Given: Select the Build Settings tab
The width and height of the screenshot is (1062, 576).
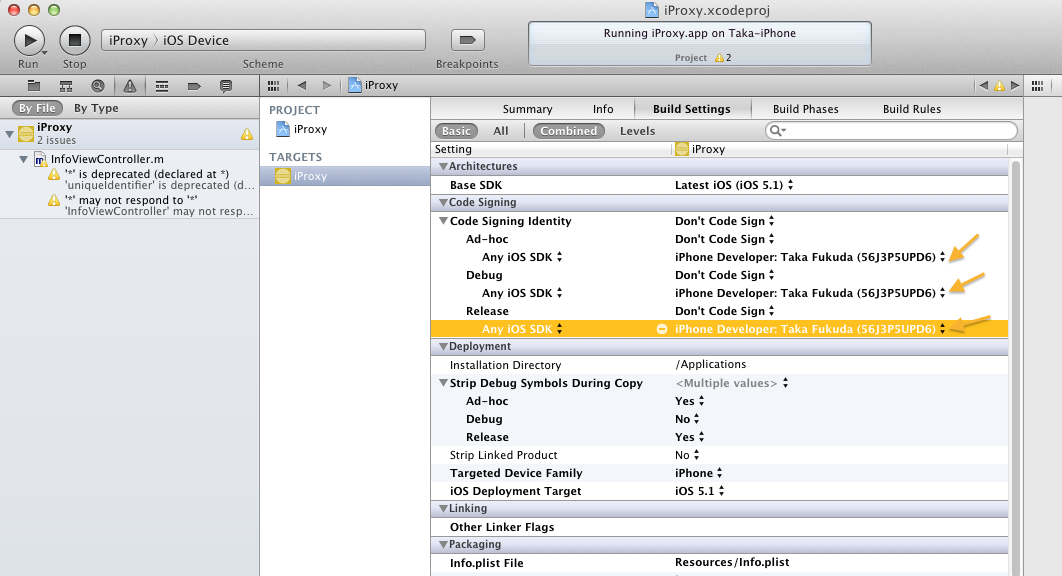Looking at the screenshot, I should tap(692, 109).
